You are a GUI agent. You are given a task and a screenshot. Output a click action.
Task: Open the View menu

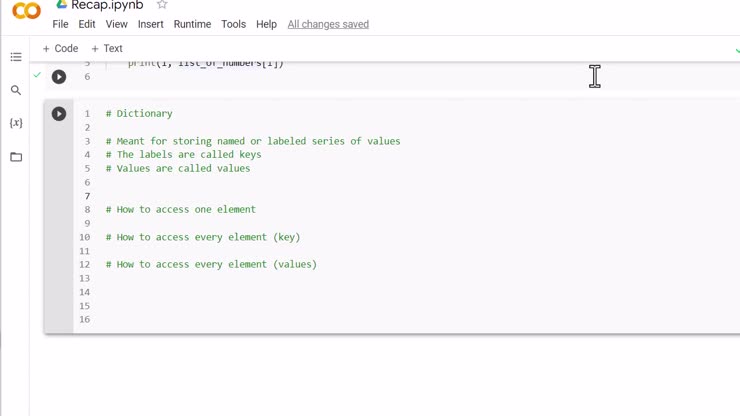coord(117,24)
